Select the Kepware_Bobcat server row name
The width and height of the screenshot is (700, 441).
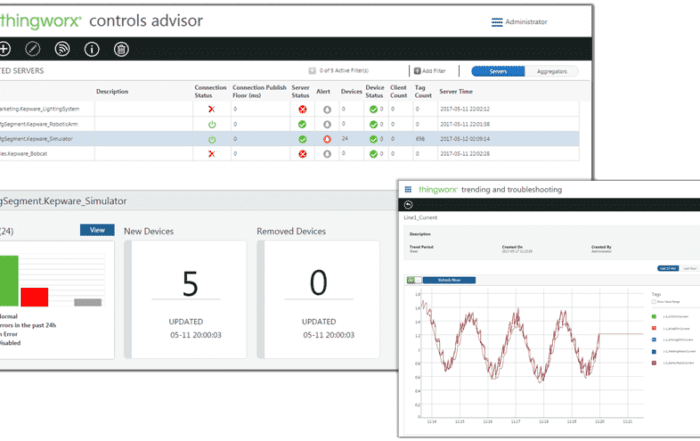click(x=24, y=154)
